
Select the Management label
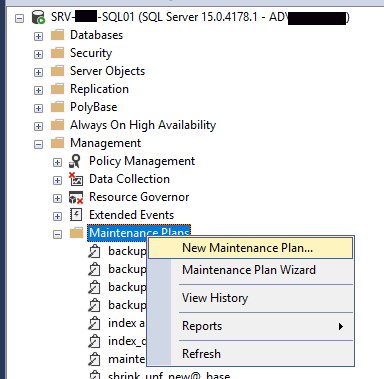[105, 143]
